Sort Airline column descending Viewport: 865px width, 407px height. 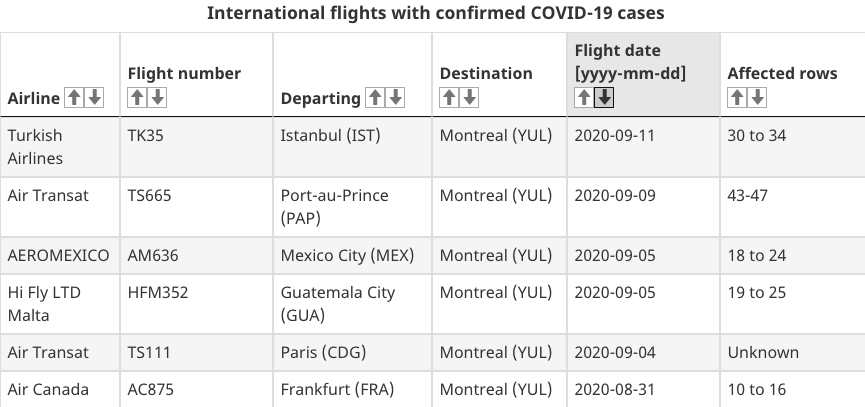pos(94,98)
